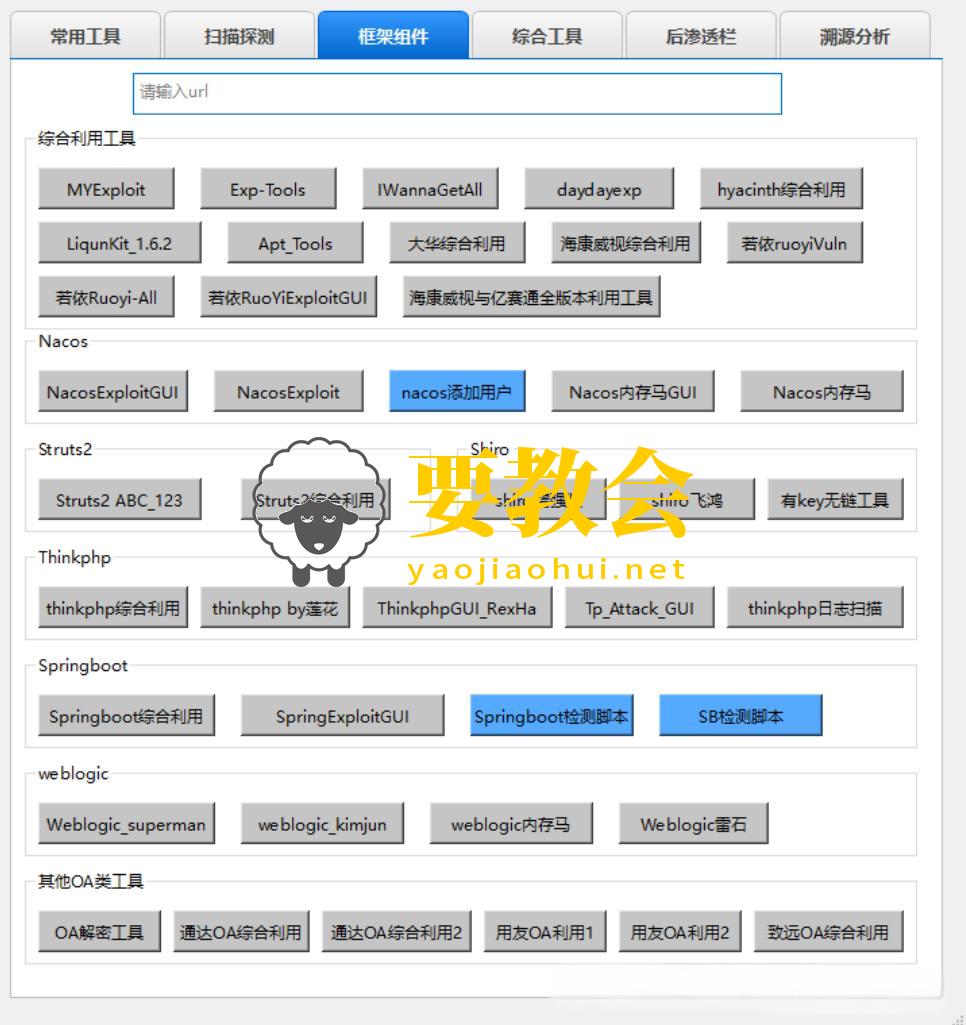Open hyacinth综合利用
Viewport: 966px width, 1025px height.
(x=781, y=189)
